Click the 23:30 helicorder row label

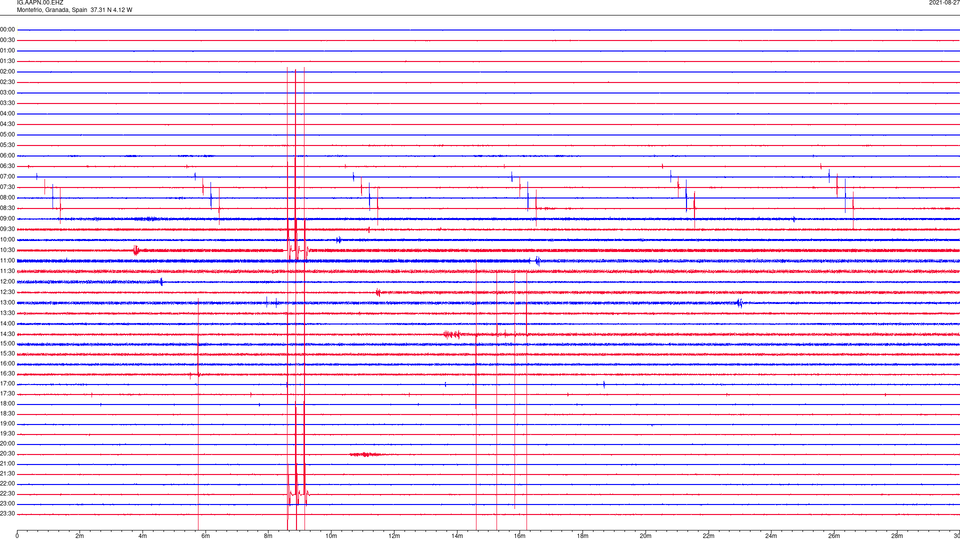point(8,514)
